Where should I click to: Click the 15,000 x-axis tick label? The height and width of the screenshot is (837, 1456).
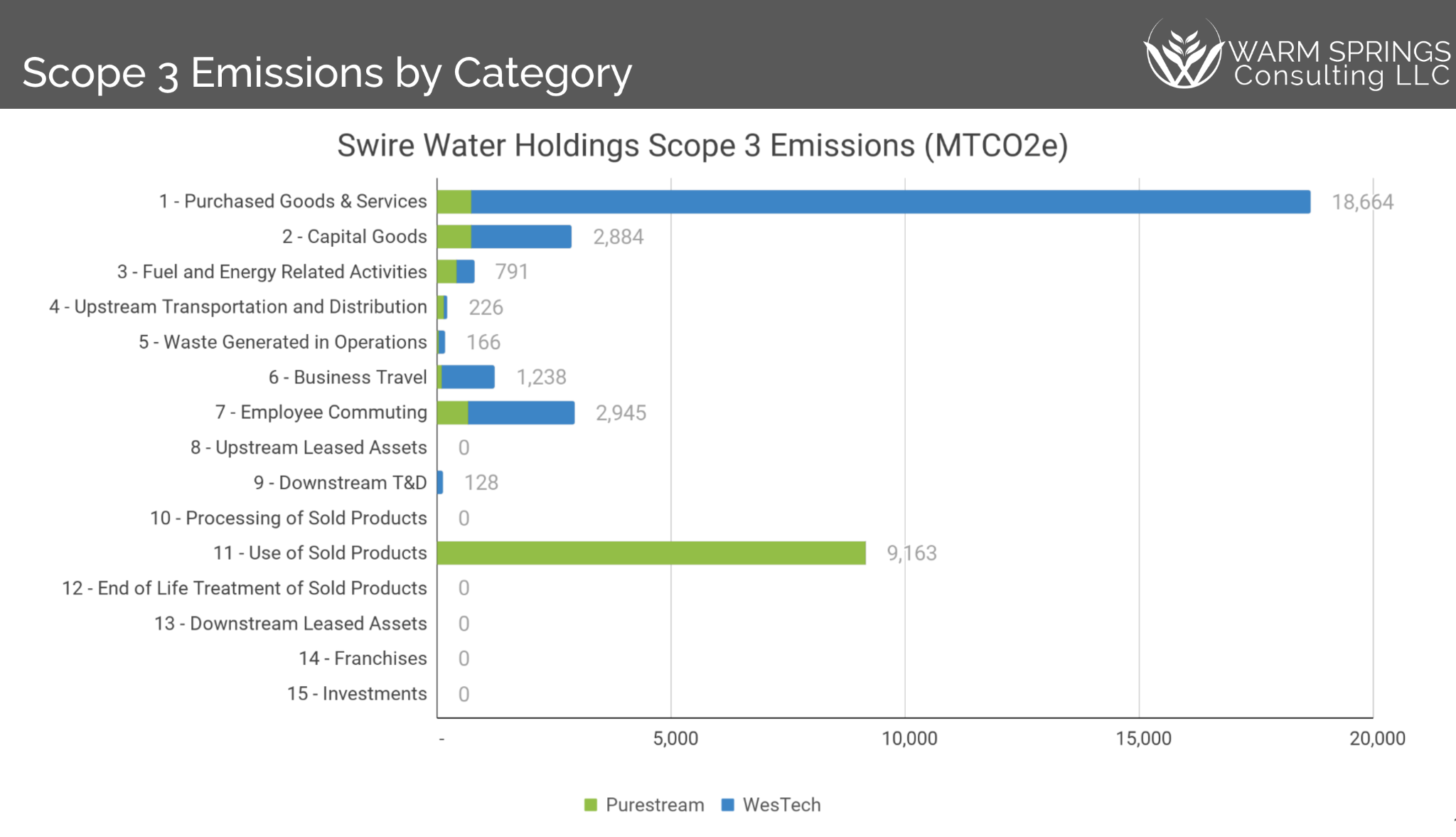(1143, 739)
